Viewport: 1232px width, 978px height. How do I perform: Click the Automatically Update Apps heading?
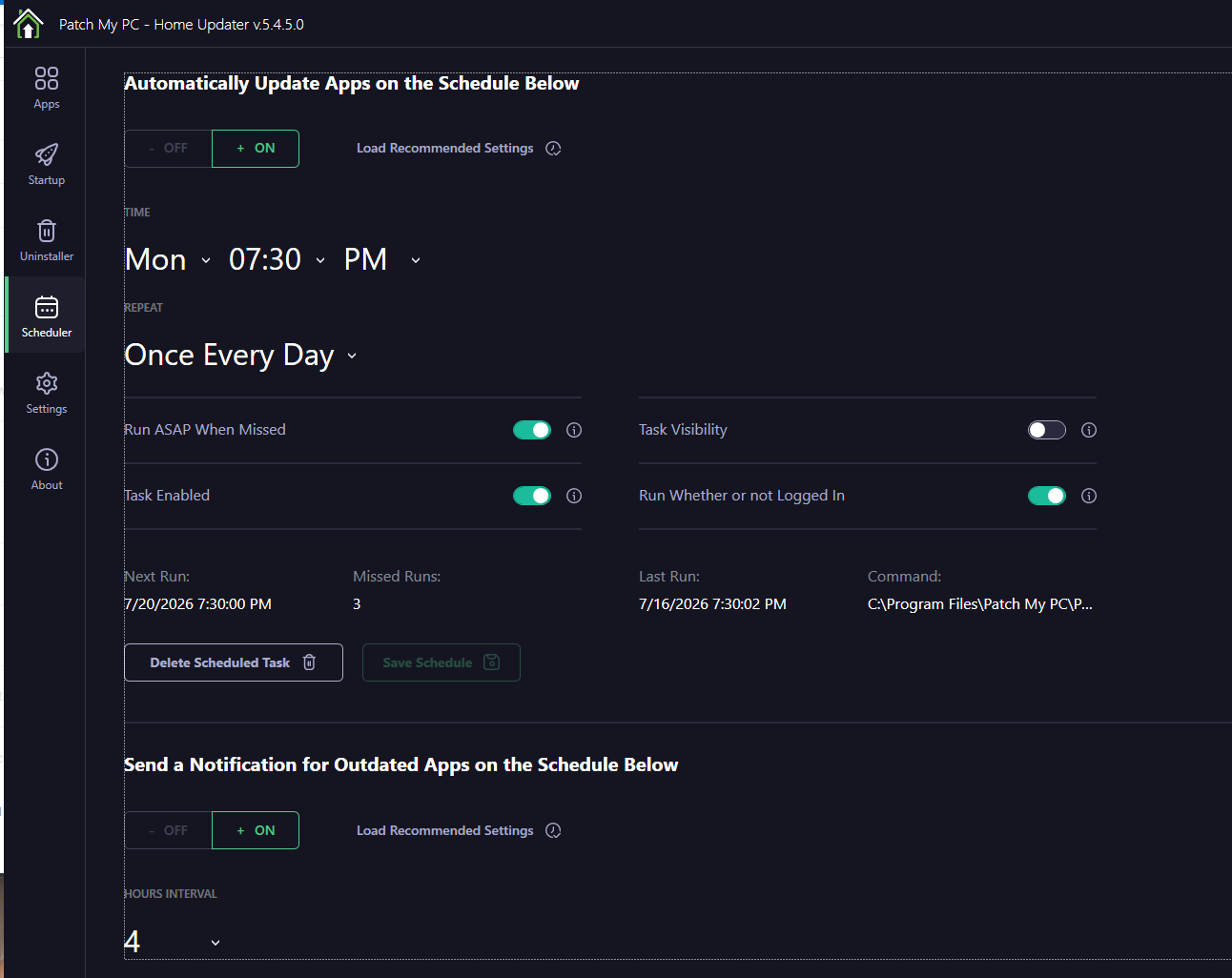coord(352,84)
